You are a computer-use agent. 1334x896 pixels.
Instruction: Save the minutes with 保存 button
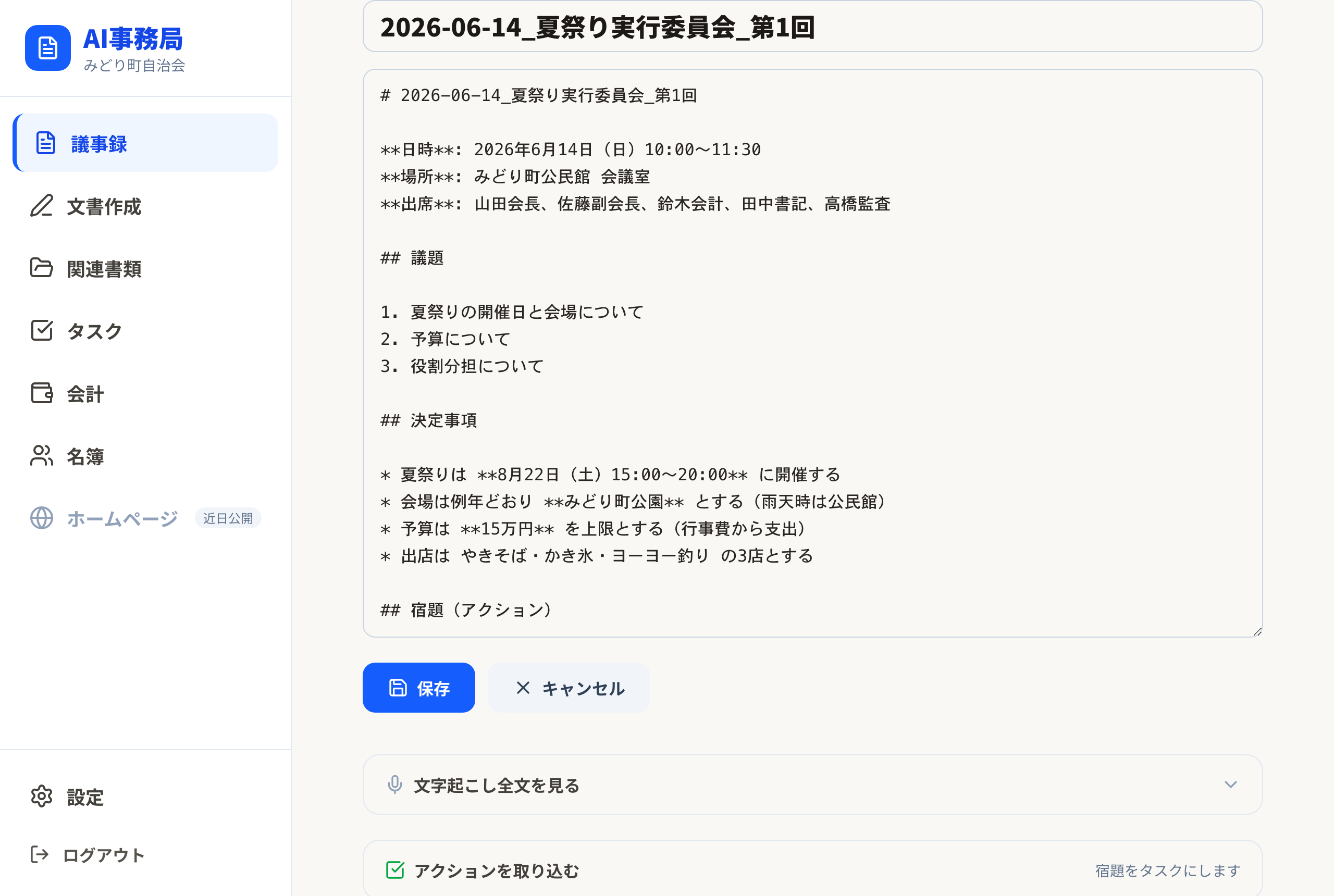point(419,688)
